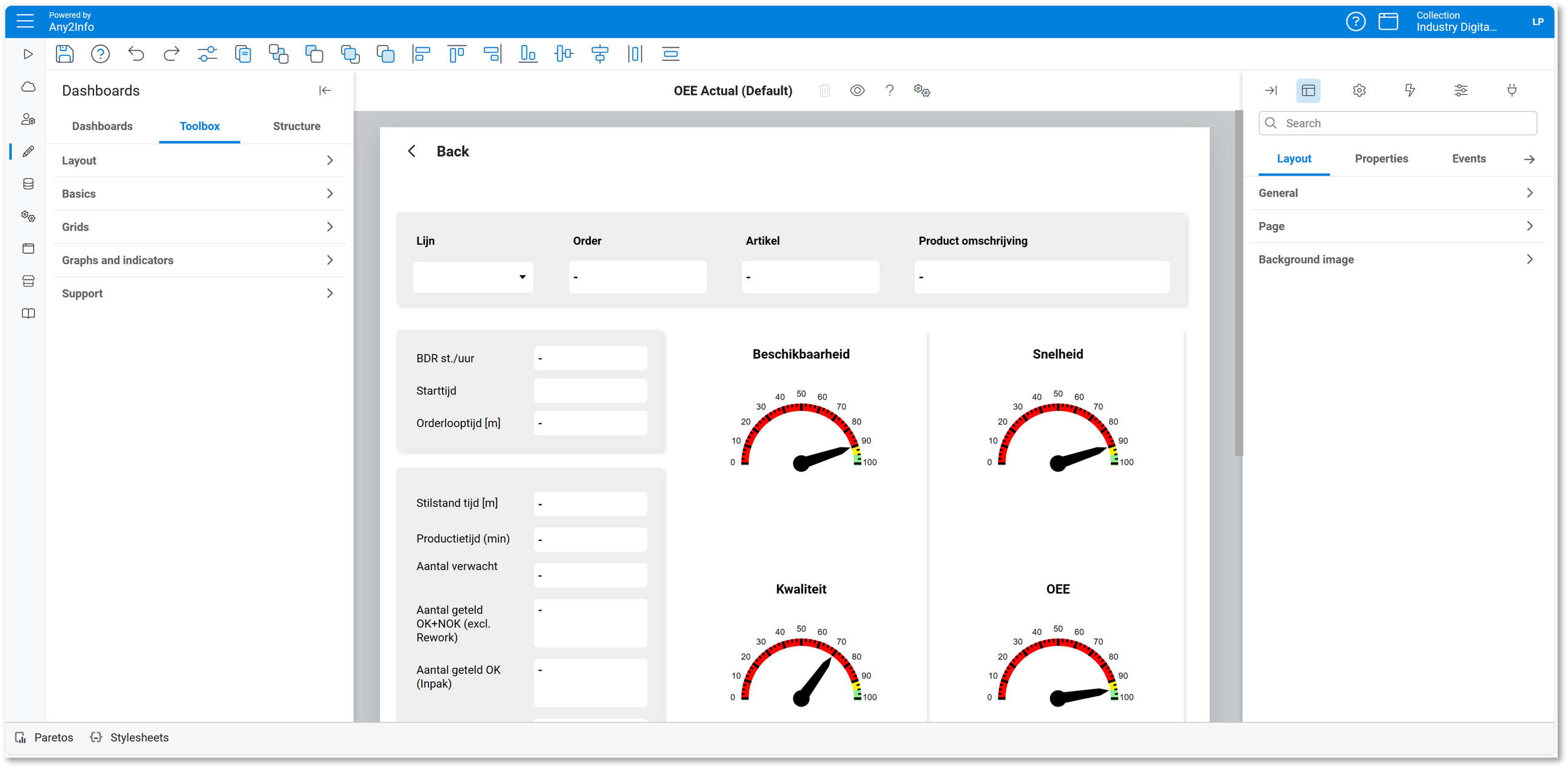The width and height of the screenshot is (1568, 768).
Task: Toggle the eye preview icon
Action: (857, 90)
